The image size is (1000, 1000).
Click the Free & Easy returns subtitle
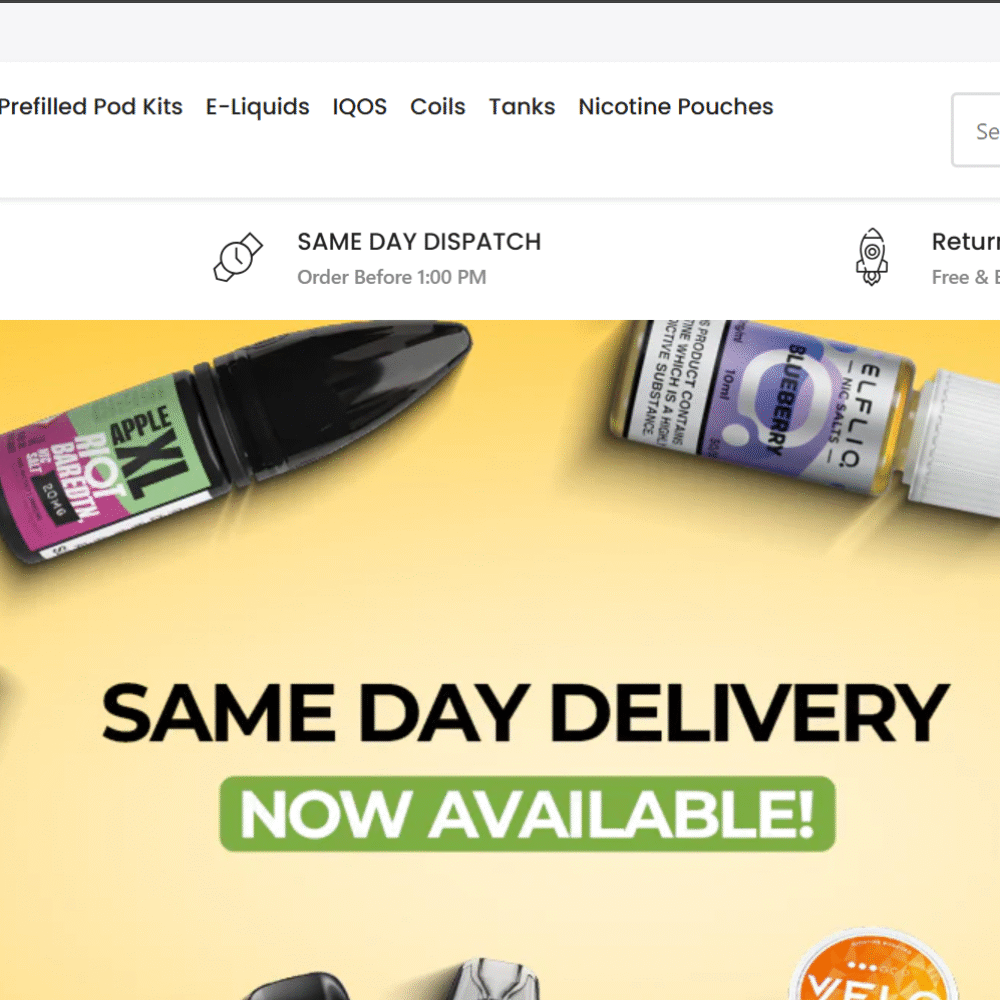point(966,277)
